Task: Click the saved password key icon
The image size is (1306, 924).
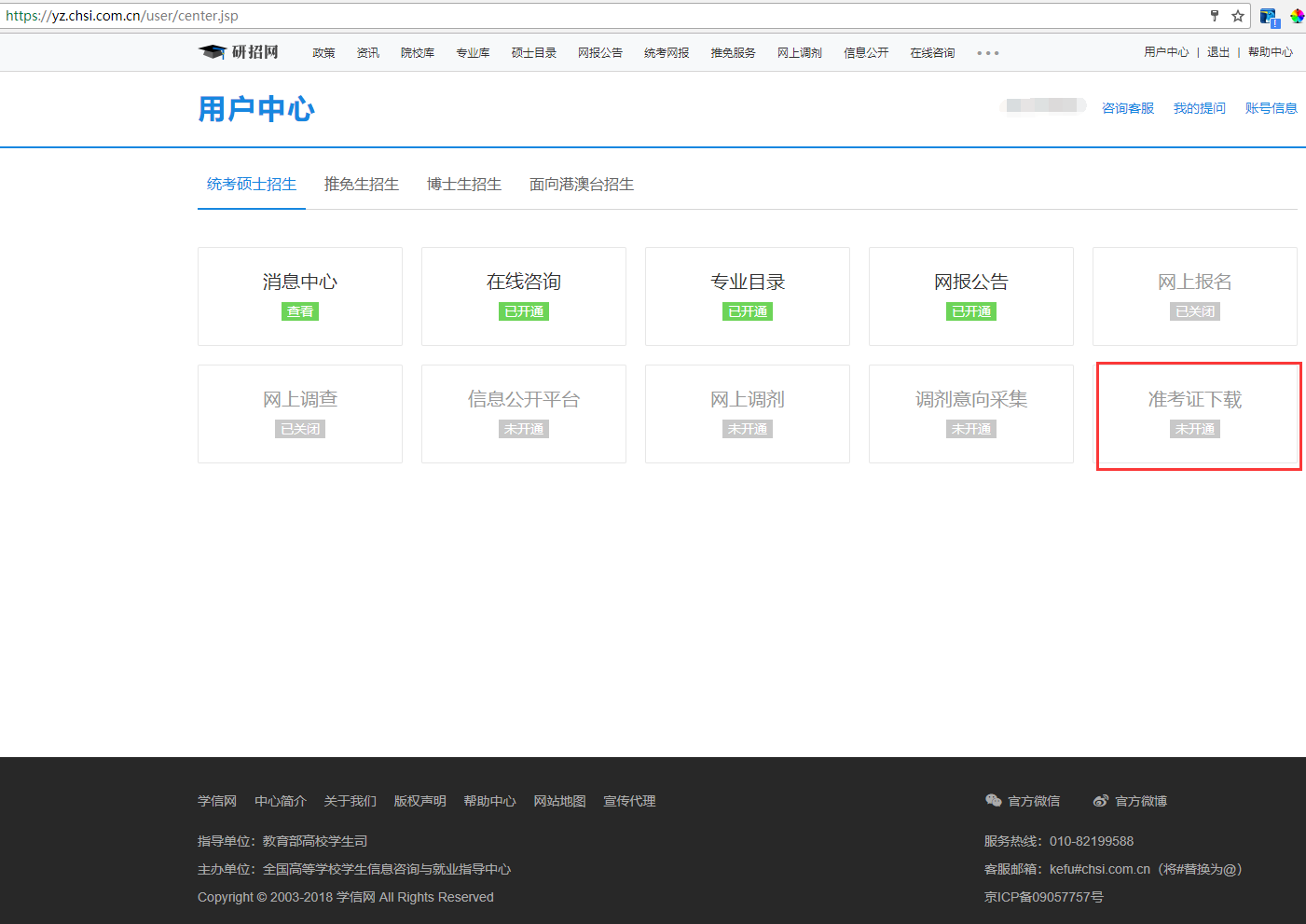Action: [1214, 16]
